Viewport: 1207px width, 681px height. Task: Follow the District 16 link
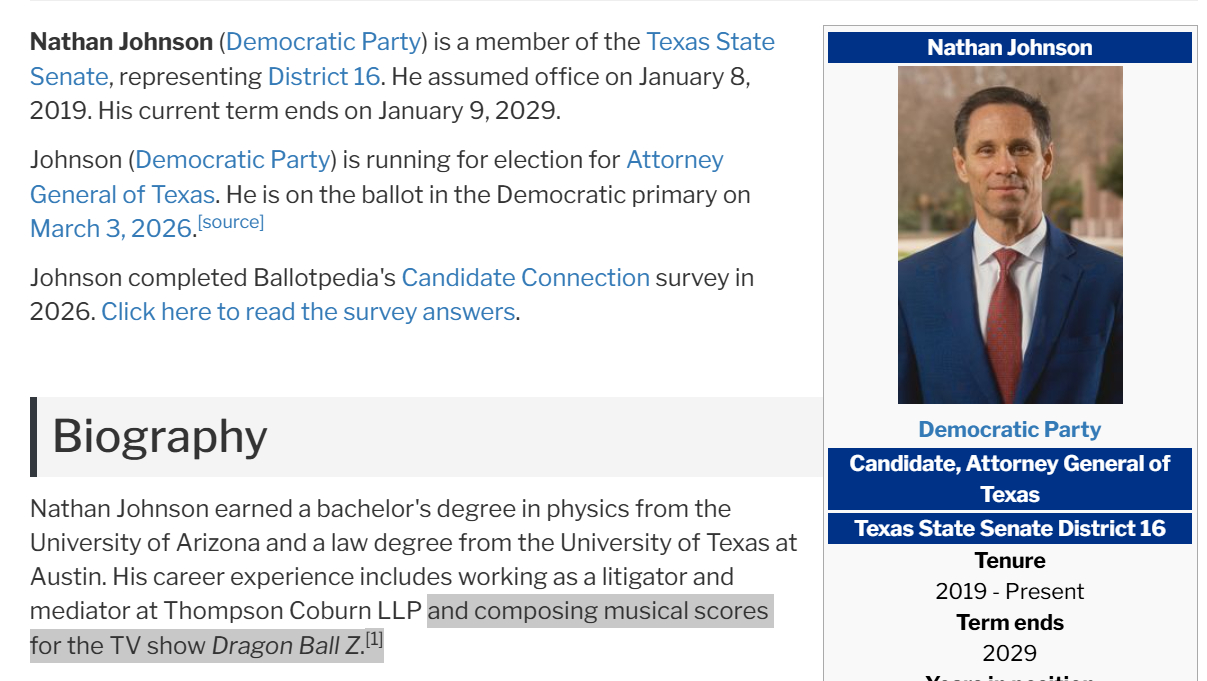[324, 77]
